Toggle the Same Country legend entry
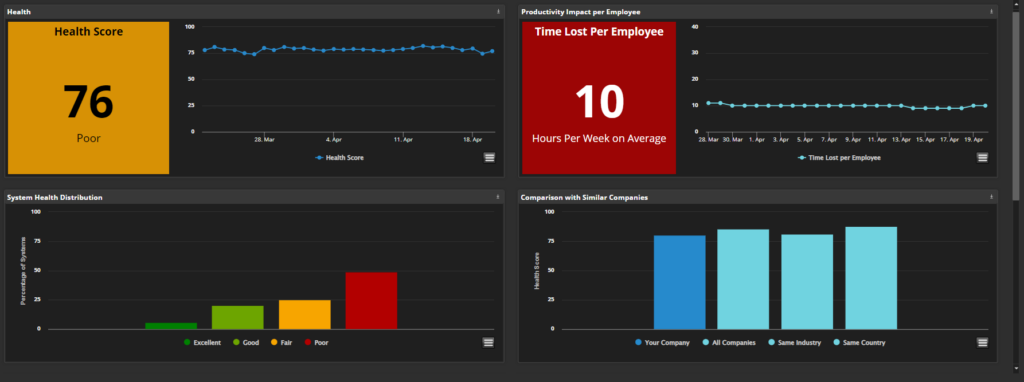1024x382 pixels. click(859, 342)
